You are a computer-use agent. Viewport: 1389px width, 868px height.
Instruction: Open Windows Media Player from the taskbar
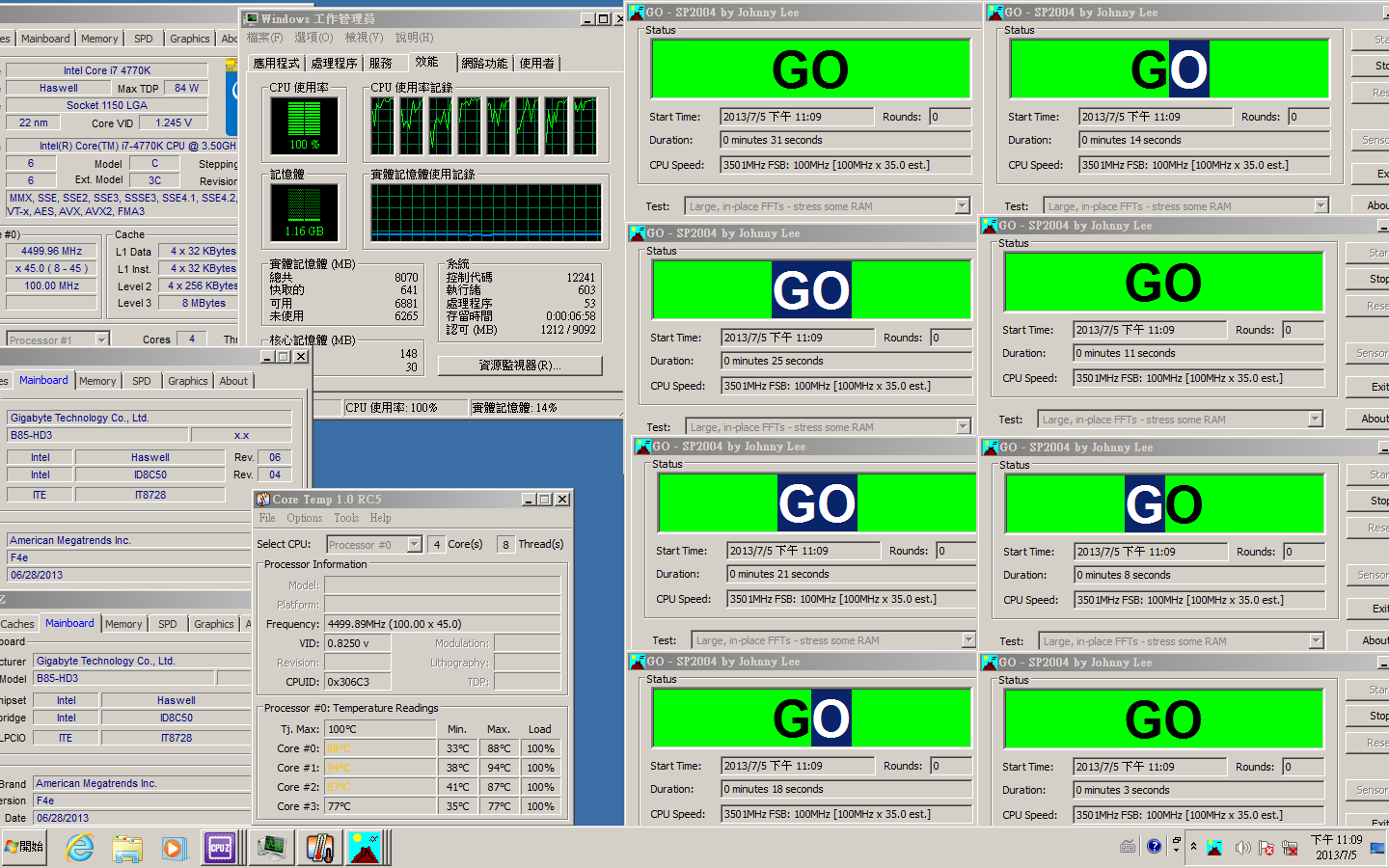point(173,848)
